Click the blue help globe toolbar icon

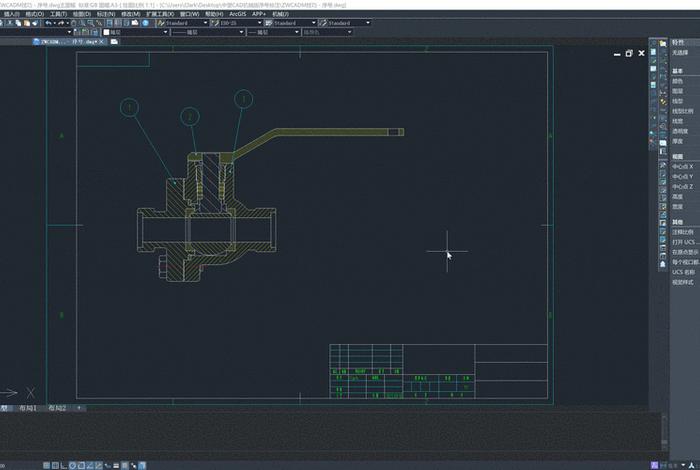pyautogui.click(x=146, y=23)
